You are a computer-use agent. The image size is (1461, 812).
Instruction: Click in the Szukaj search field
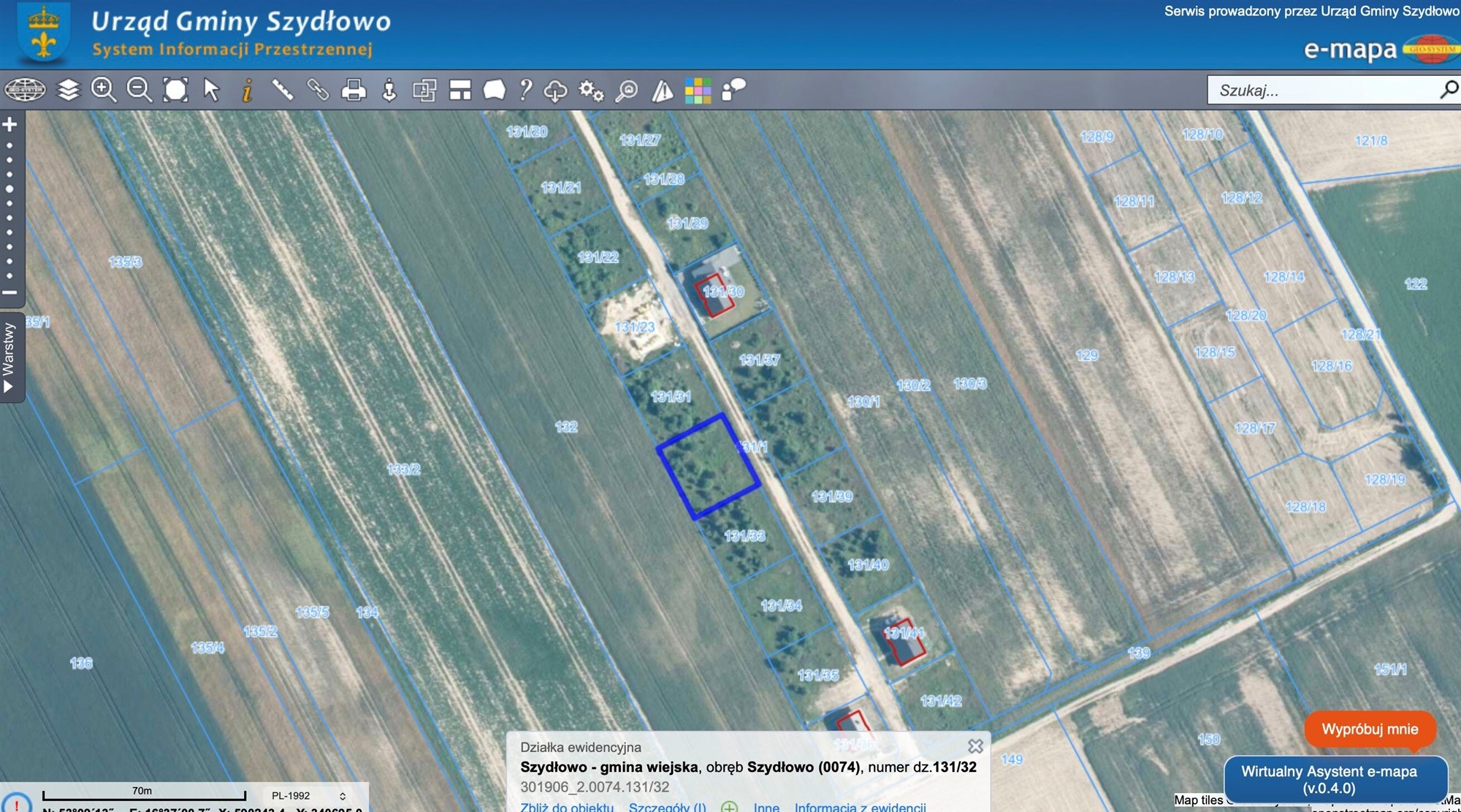click(x=1322, y=91)
